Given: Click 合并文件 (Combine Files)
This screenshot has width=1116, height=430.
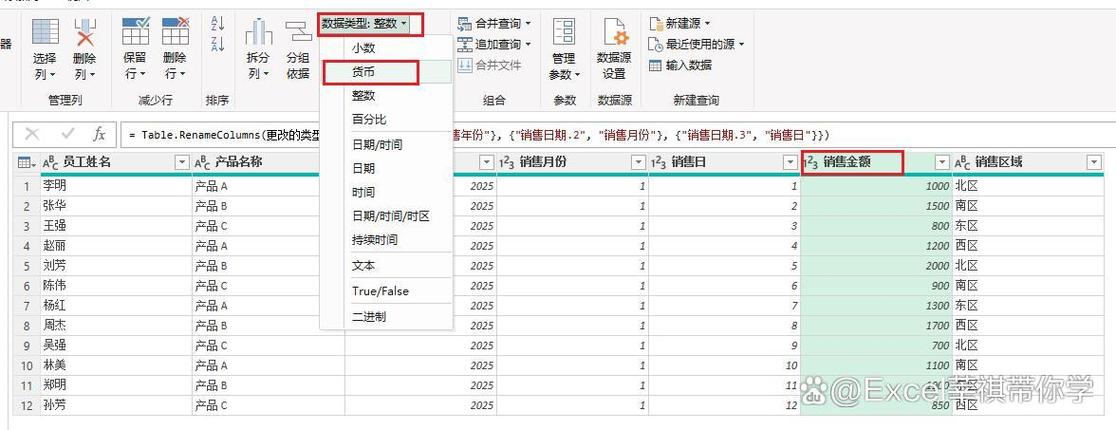Looking at the screenshot, I should 489,65.
